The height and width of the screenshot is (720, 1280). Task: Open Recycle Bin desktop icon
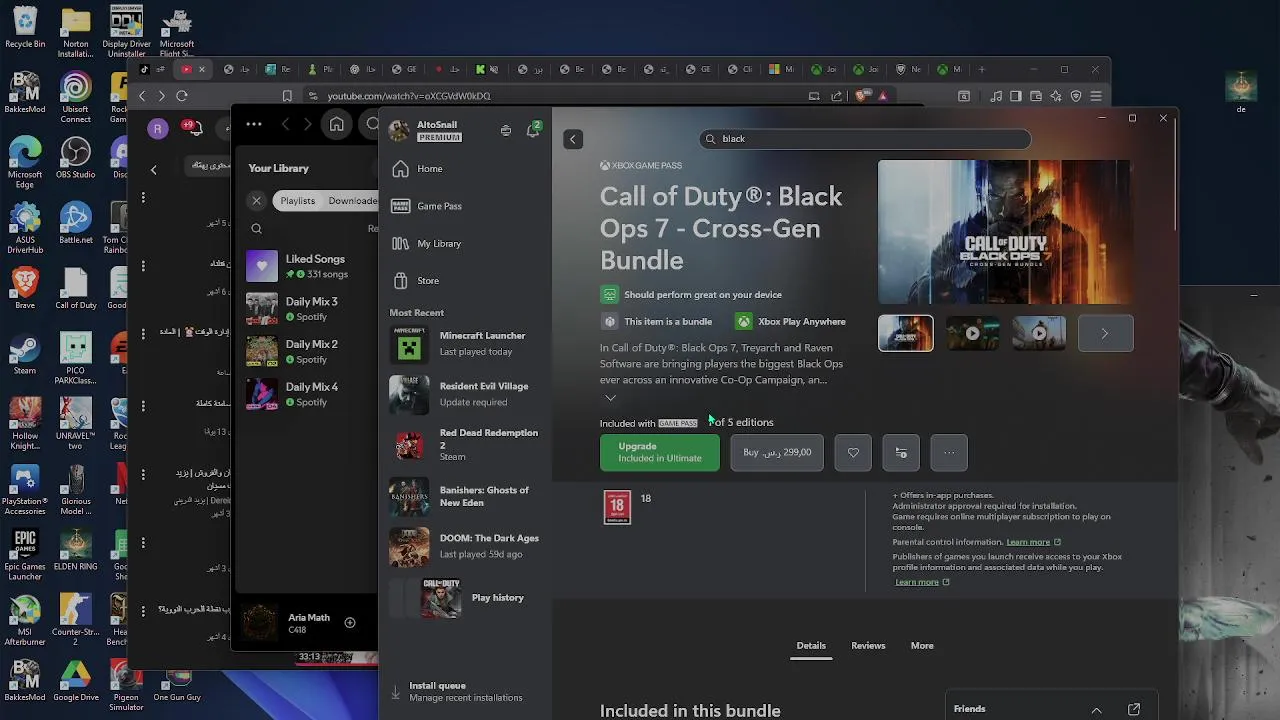(25, 28)
